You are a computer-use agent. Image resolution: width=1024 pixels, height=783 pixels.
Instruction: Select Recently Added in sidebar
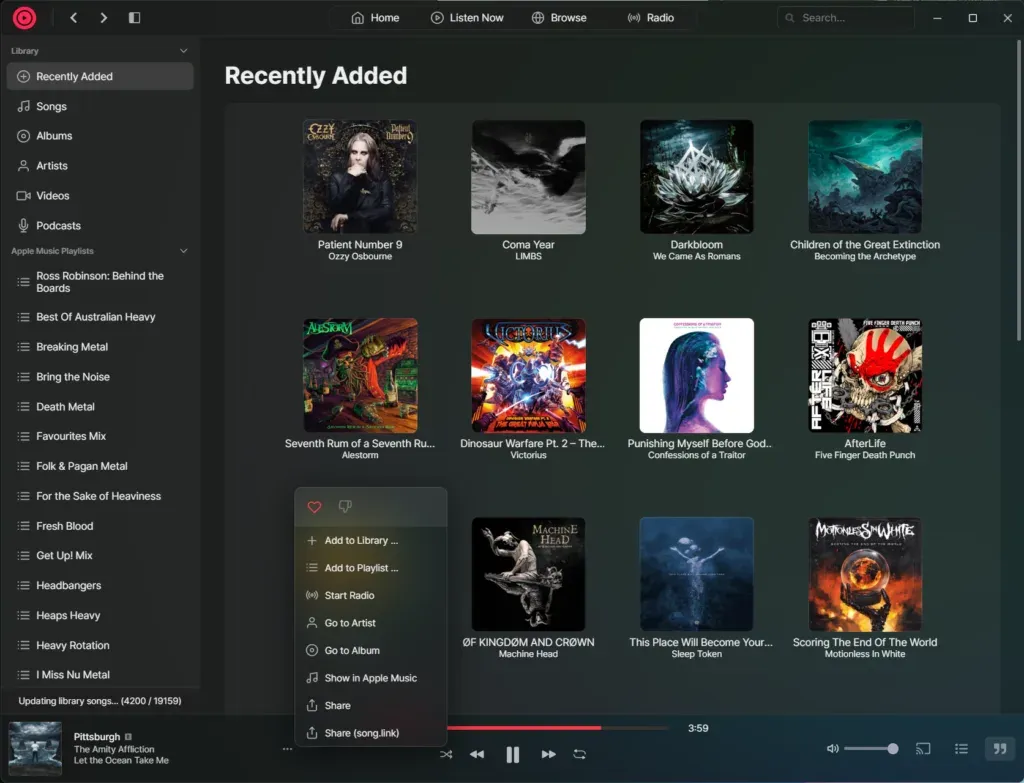coord(100,76)
